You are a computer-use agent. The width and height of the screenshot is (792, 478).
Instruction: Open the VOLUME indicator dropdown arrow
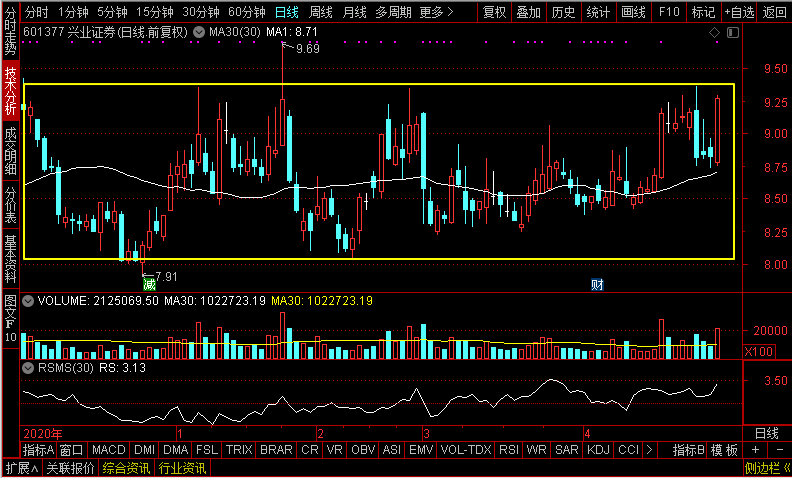click(28, 301)
